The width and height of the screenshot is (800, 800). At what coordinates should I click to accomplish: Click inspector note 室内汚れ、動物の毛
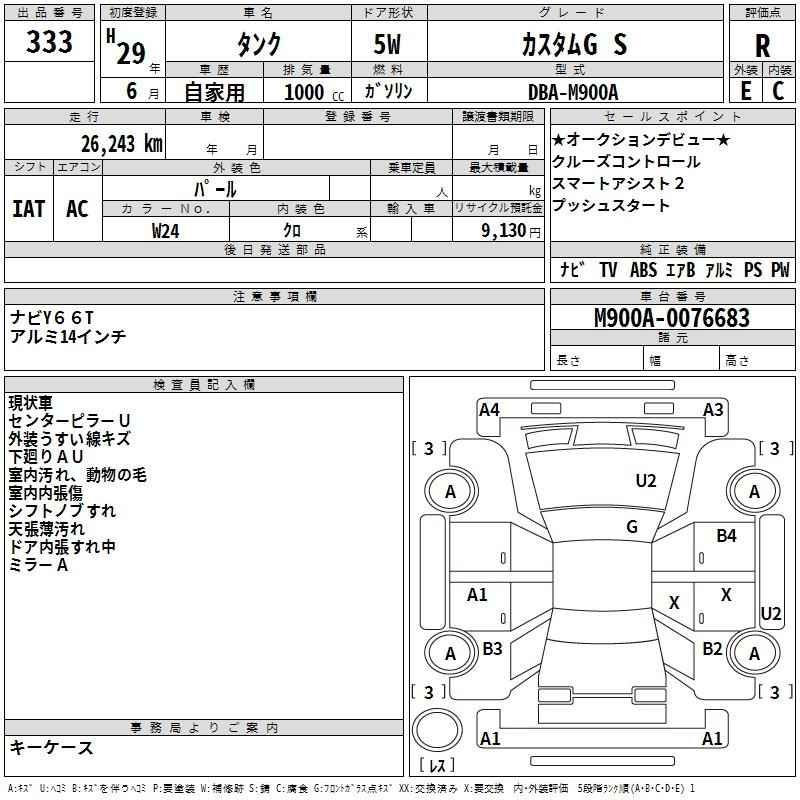(78, 475)
